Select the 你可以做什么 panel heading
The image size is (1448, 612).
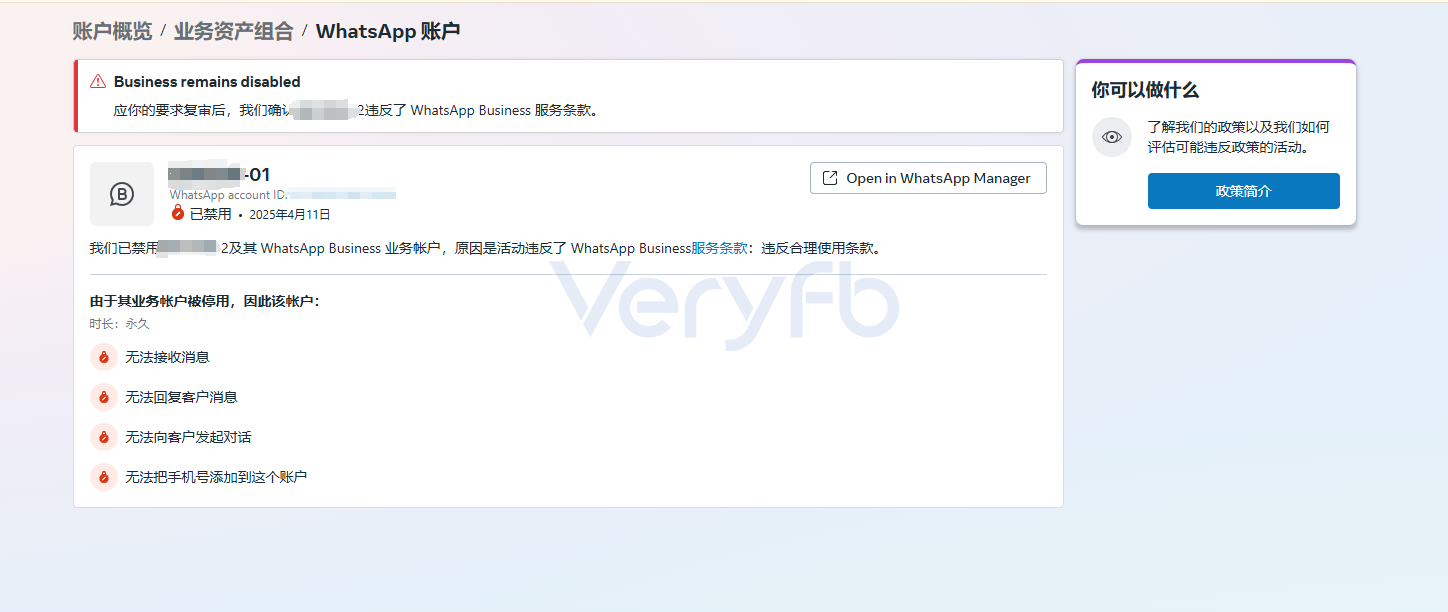pyautogui.click(x=1145, y=90)
